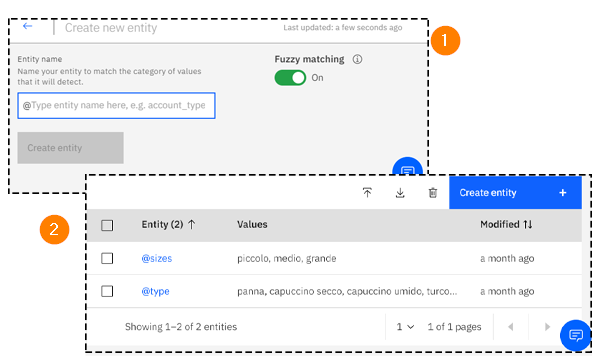600x364 pixels.
Task: Click the partially hidden chat icon in the top panel
Action: 408,166
